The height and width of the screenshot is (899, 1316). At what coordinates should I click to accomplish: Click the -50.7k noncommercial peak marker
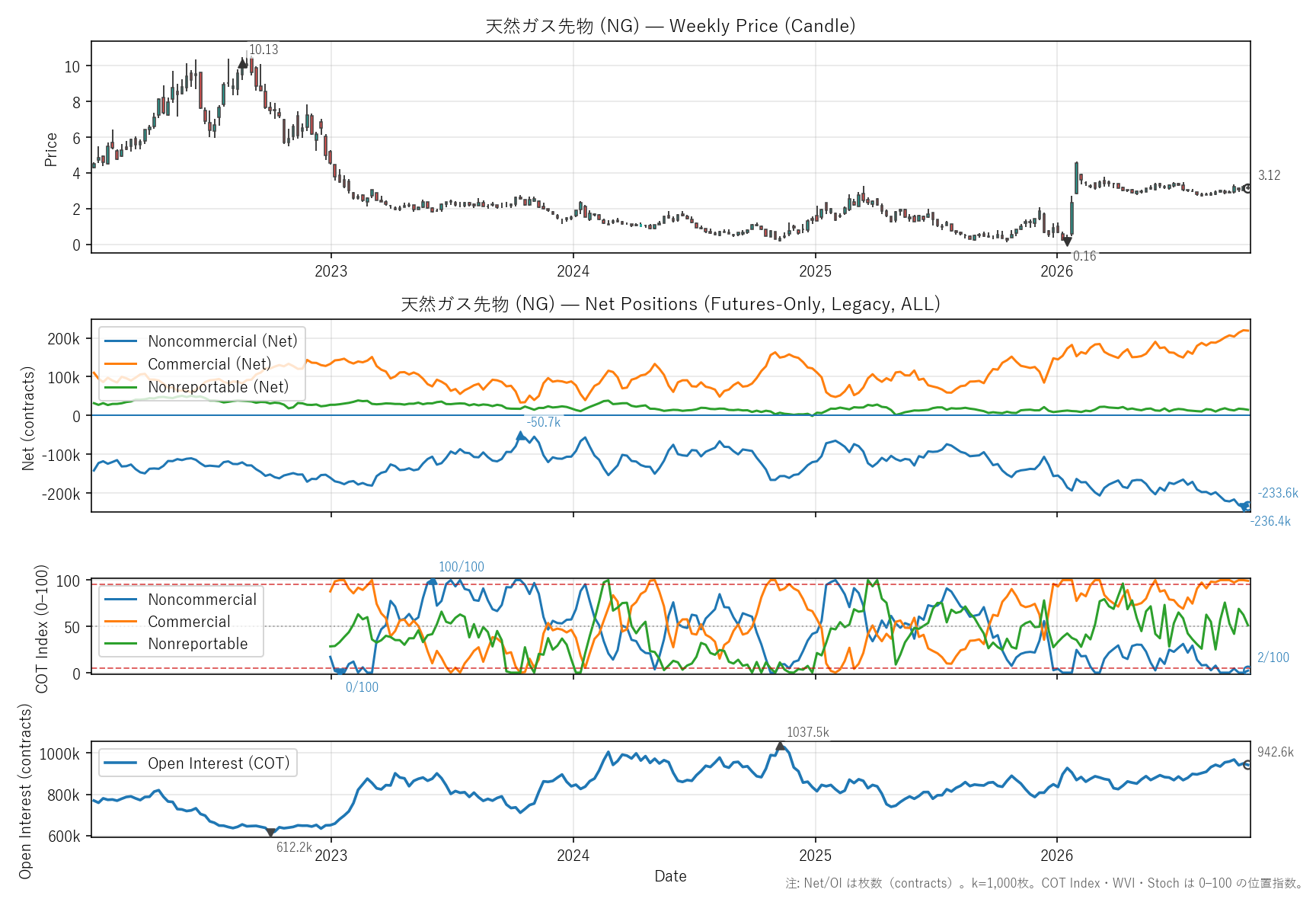(521, 436)
